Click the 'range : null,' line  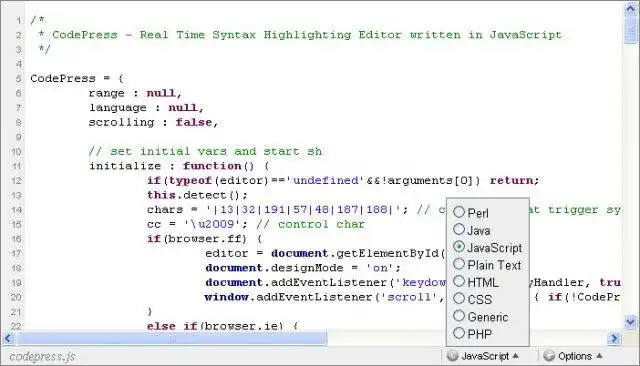135,93
